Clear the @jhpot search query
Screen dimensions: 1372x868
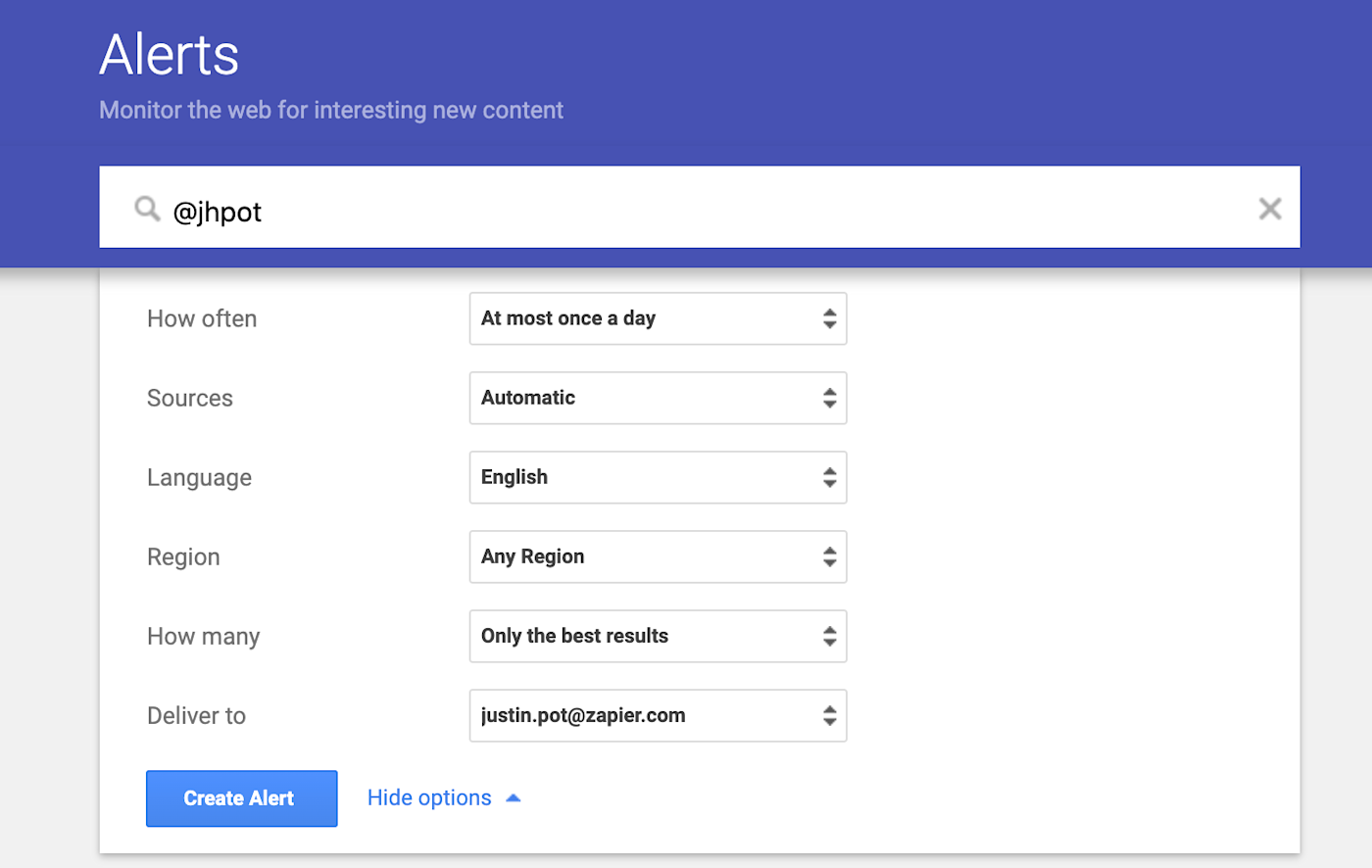click(x=1269, y=209)
